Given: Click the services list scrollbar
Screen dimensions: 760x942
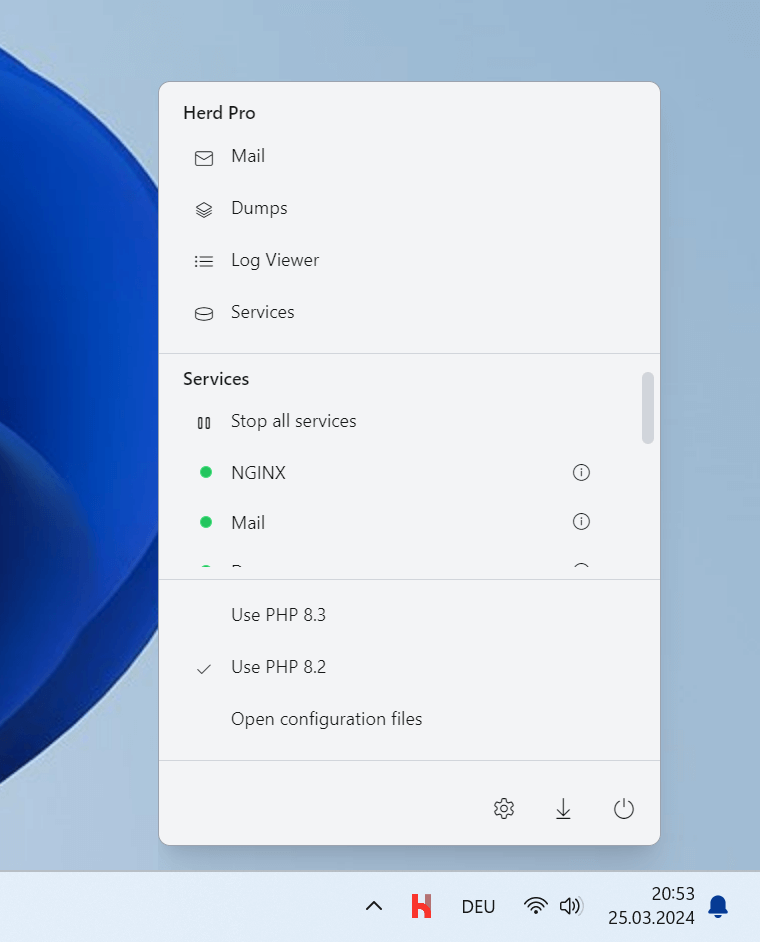Looking at the screenshot, I should pyautogui.click(x=648, y=408).
